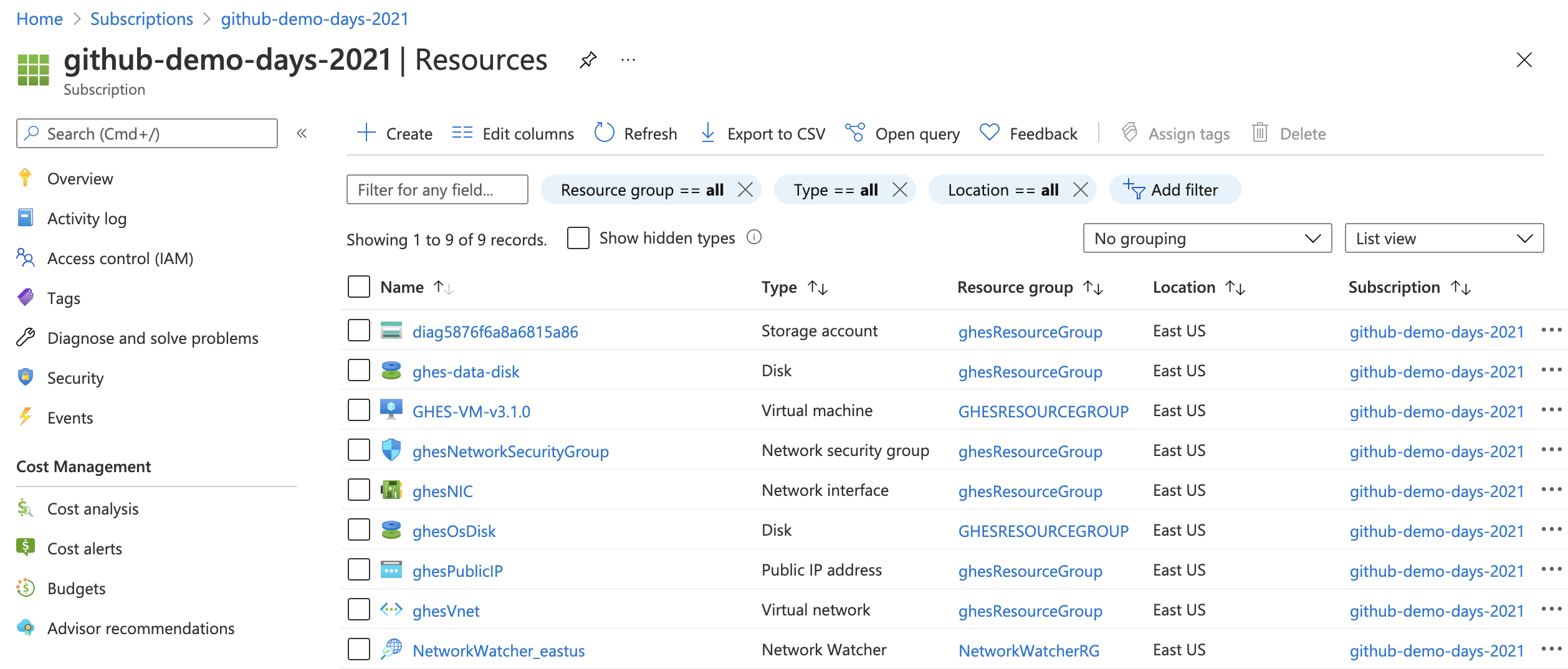Click the sidebar Search (Cmd+/) field
This screenshot has width=1568, height=669.
coord(147,133)
